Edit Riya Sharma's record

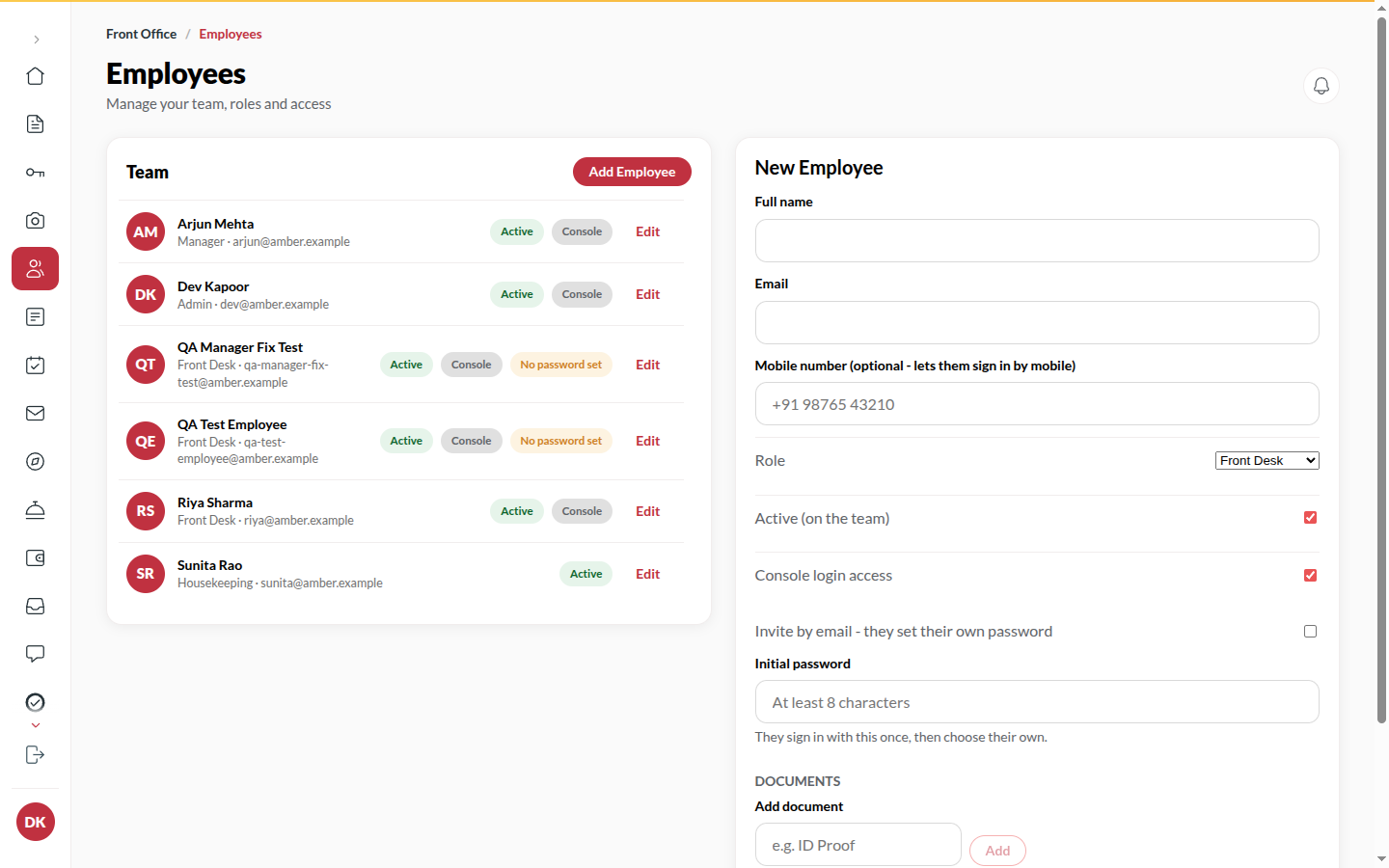(x=647, y=511)
